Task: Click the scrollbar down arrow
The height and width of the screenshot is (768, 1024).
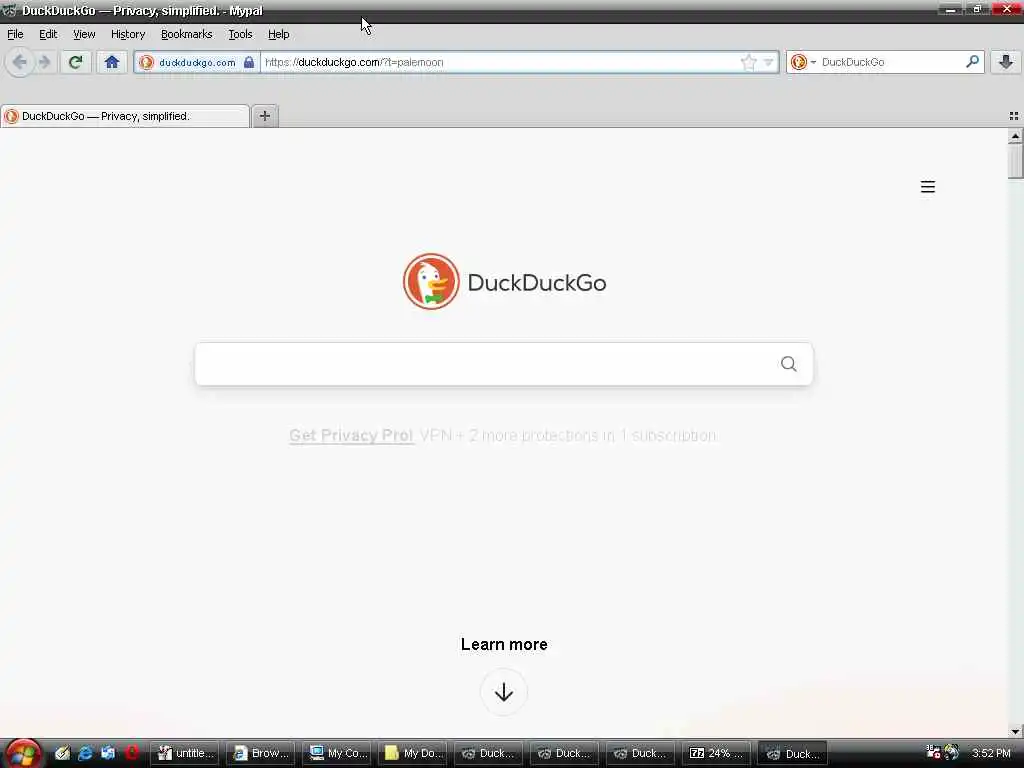Action: pos(1015,731)
